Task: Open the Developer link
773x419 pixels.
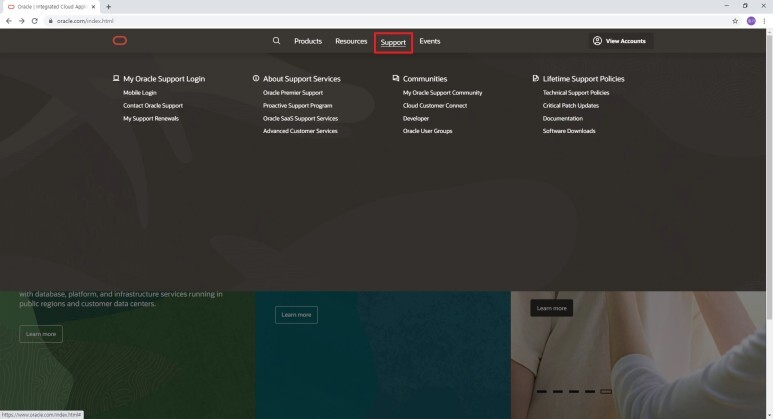Action: (416, 118)
